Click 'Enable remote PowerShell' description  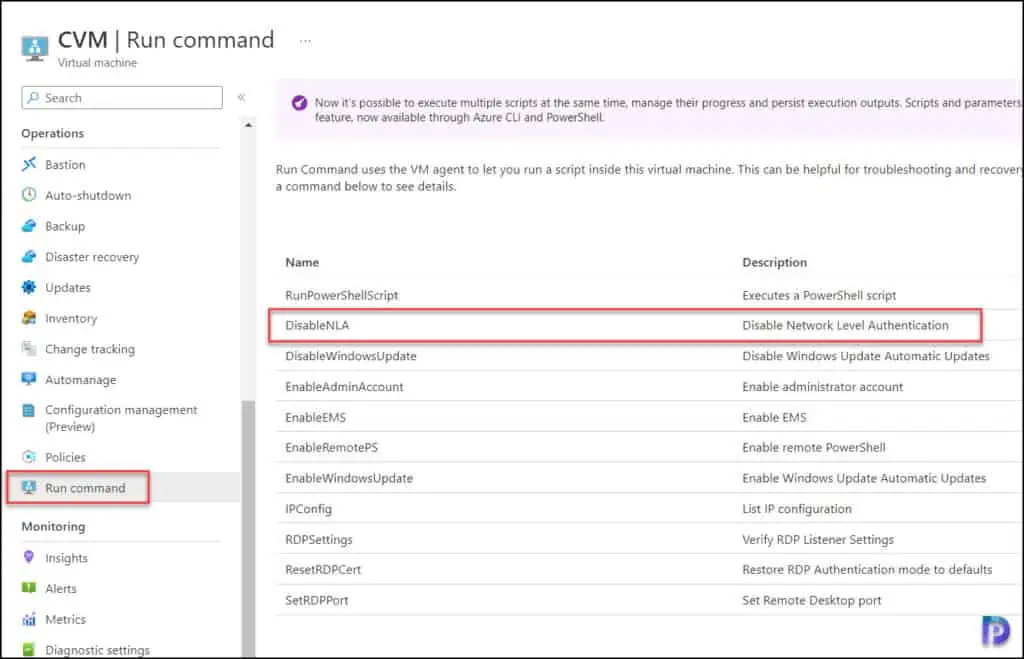(x=814, y=447)
